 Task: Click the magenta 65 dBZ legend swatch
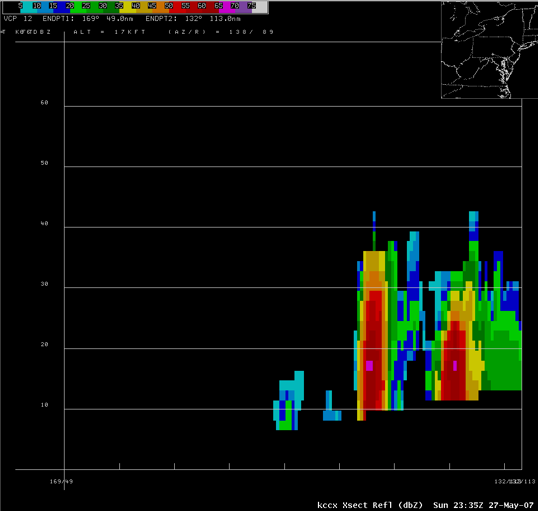(227, 8)
